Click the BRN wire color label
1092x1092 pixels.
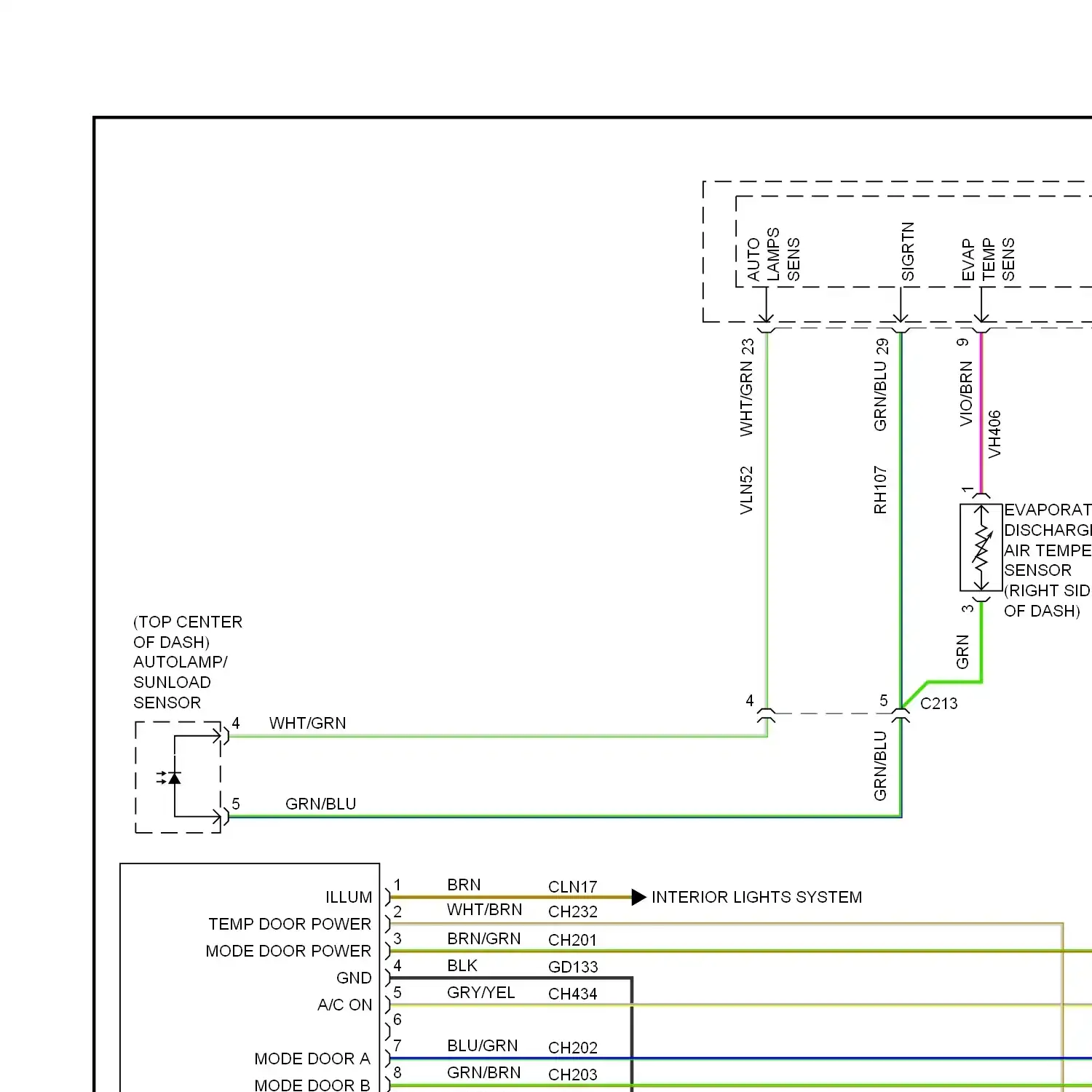[x=464, y=885]
